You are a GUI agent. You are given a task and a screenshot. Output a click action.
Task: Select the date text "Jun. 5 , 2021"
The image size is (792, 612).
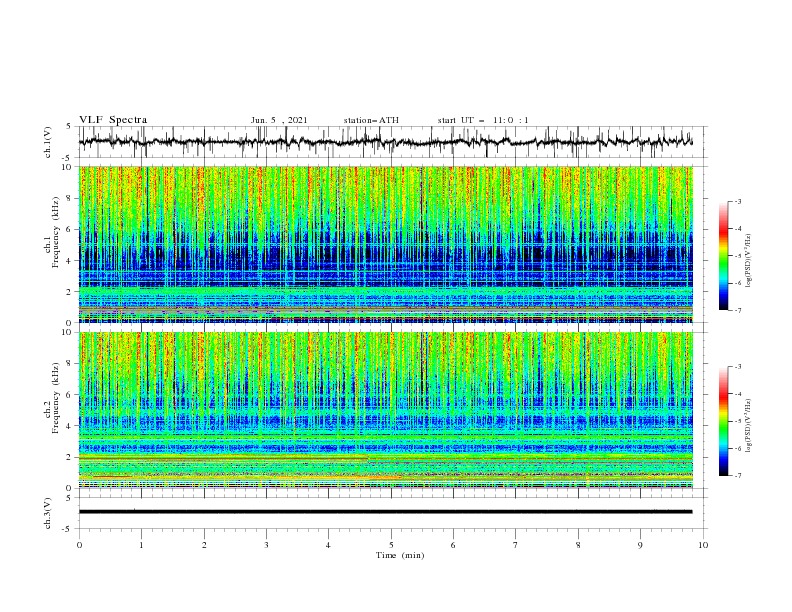[279, 120]
